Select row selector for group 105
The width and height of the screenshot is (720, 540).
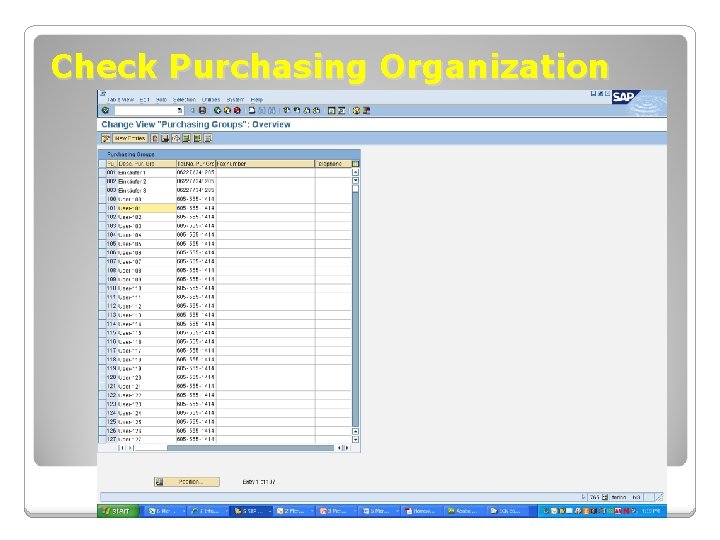102,243
